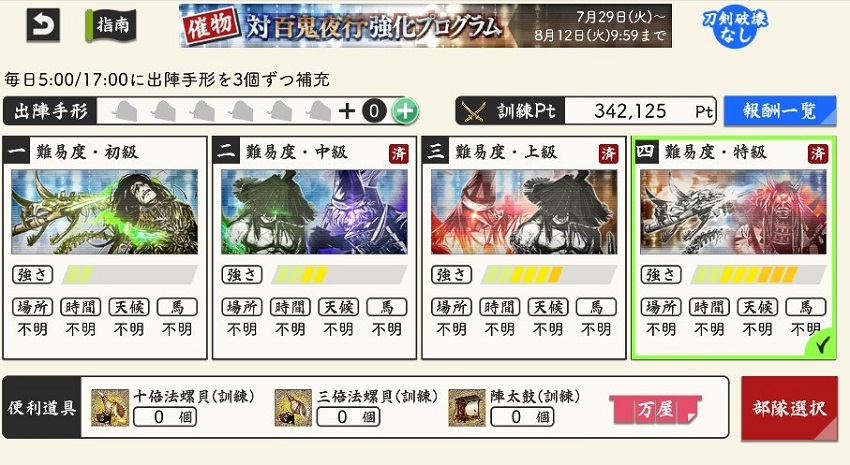Click the 済 stamp on 中級 card
The width and height of the screenshot is (850, 465).
[x=399, y=154]
